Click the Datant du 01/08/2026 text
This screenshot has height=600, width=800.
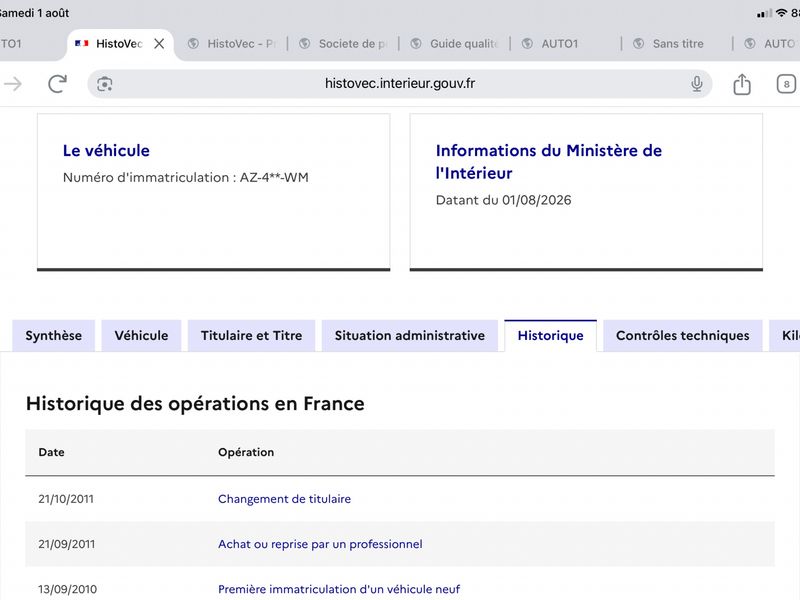coord(504,200)
